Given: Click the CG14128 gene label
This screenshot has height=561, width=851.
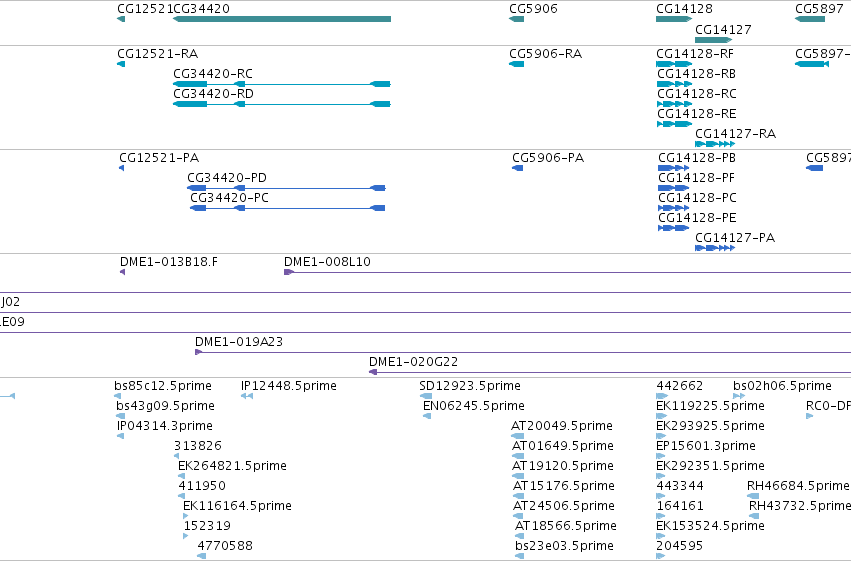Looking at the screenshot, I should (684, 9).
